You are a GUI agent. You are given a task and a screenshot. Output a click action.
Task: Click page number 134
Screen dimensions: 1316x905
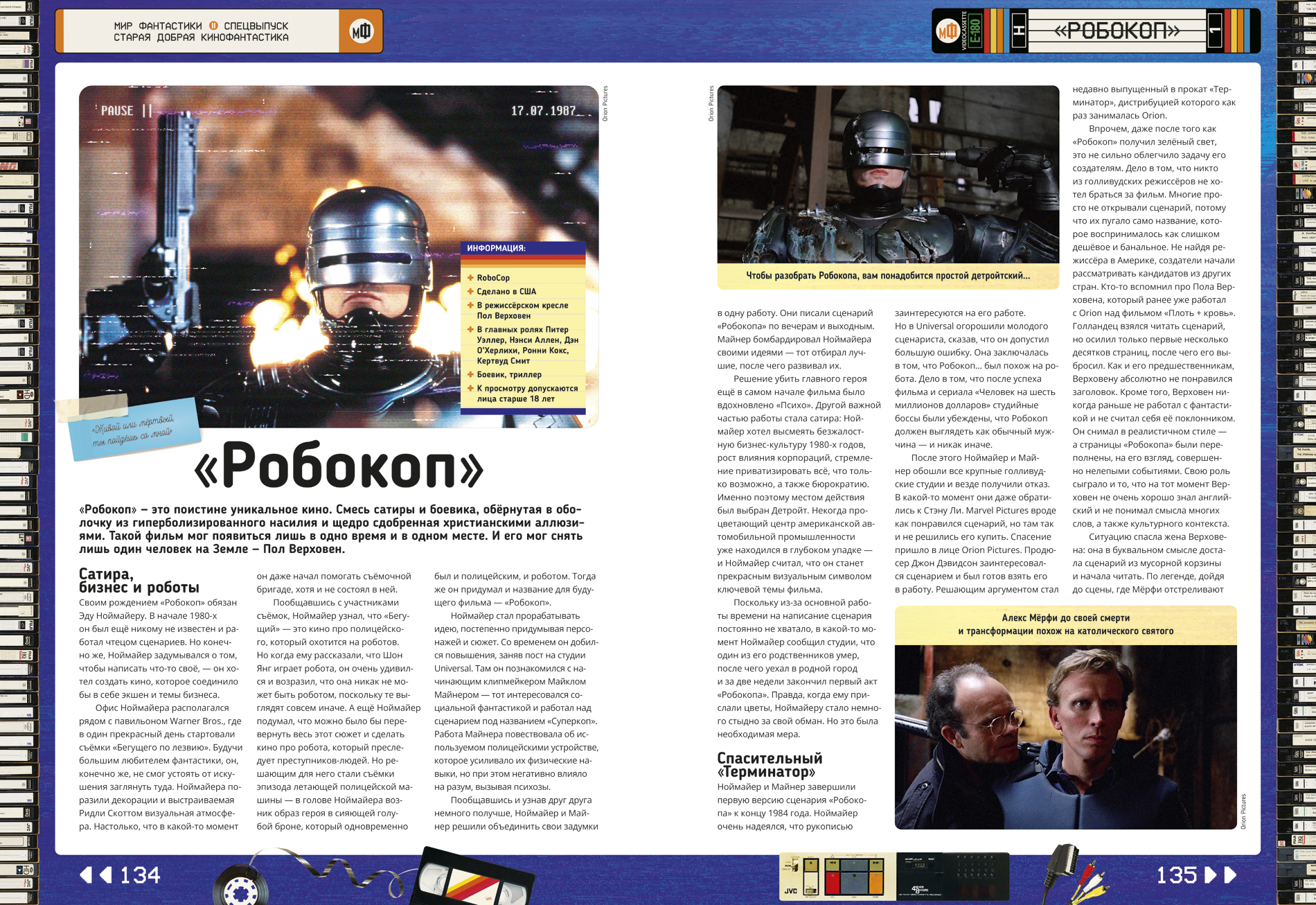(x=141, y=875)
